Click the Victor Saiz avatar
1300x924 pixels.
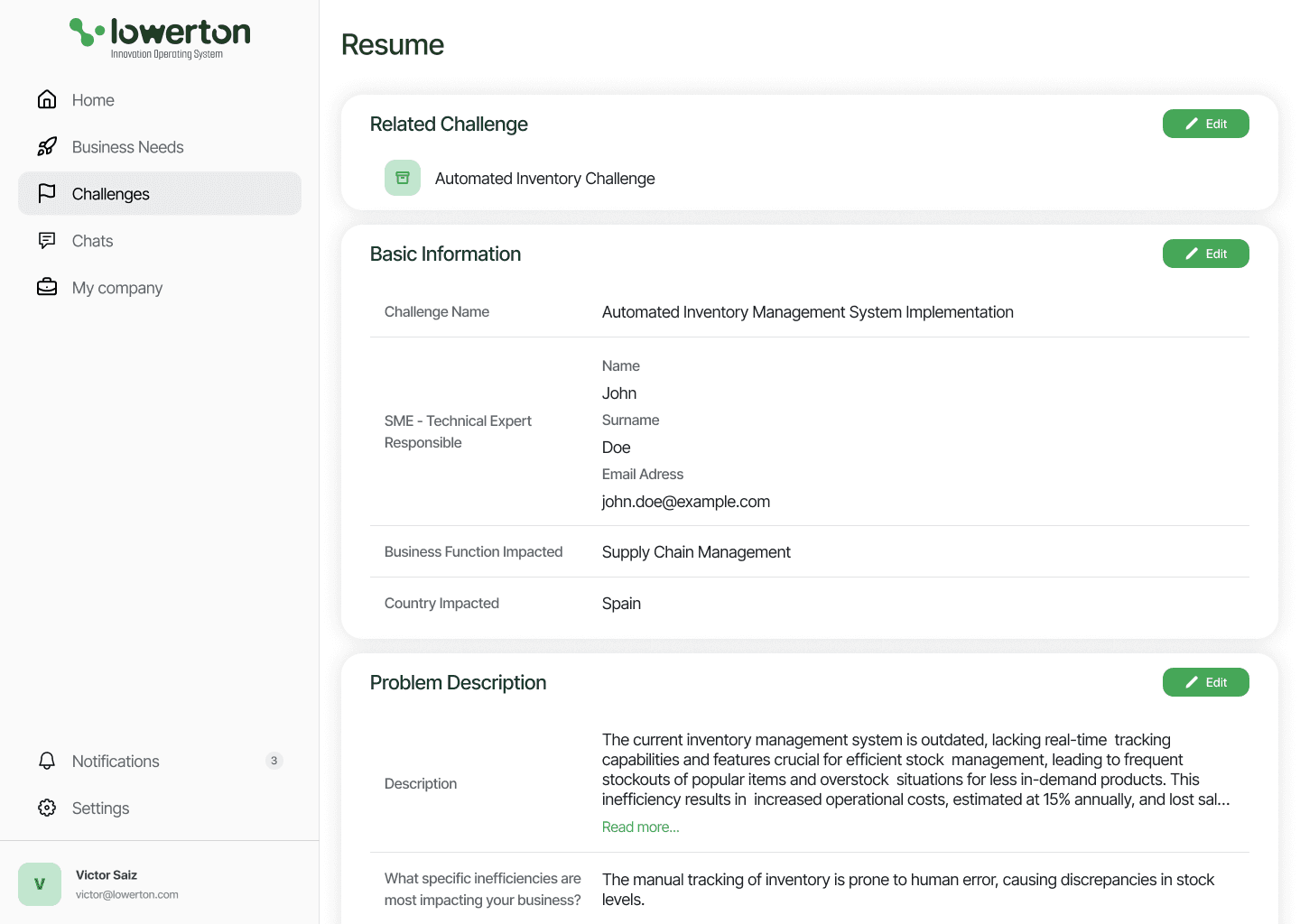point(40,884)
